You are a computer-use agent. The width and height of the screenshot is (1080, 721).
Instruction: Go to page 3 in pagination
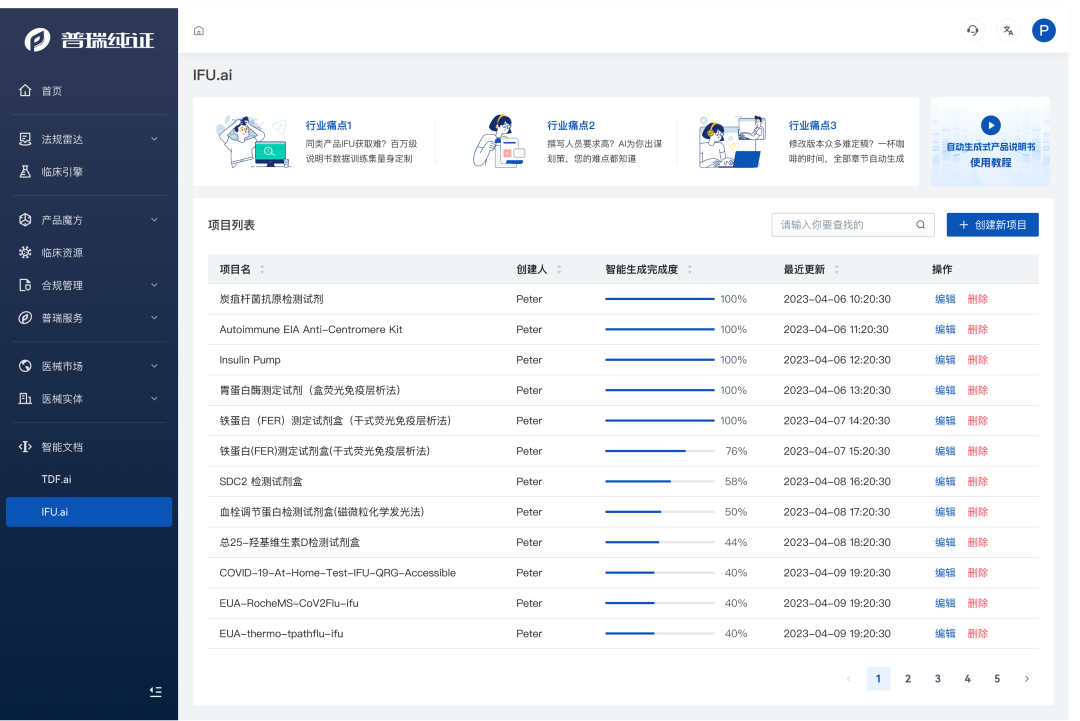coord(937,679)
